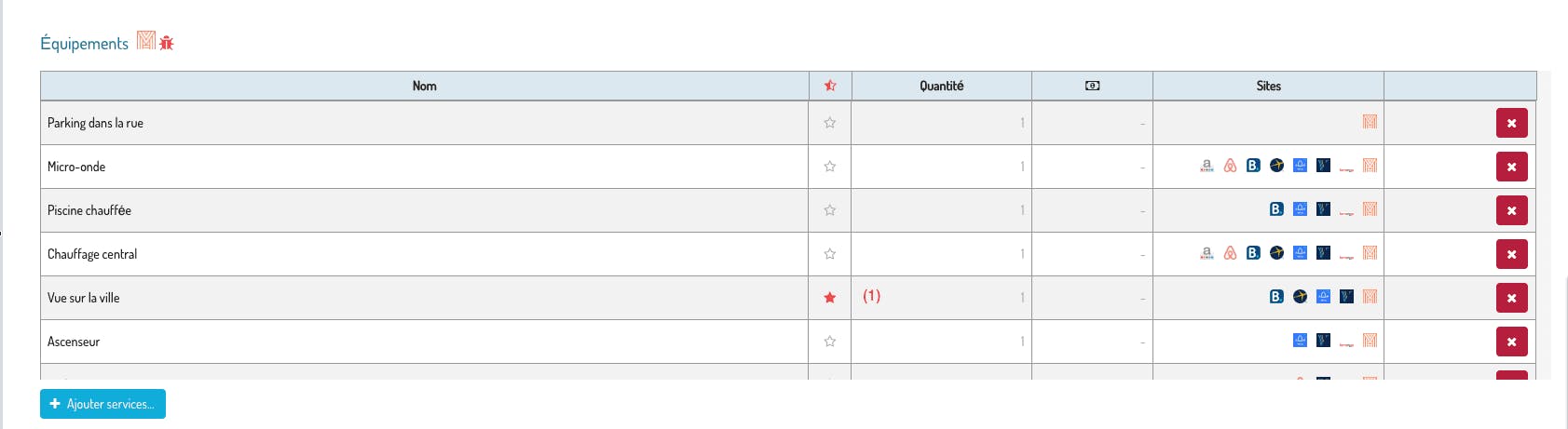The height and width of the screenshot is (429, 1568).
Task: Click the Sites column header
Action: pyautogui.click(x=1268, y=86)
